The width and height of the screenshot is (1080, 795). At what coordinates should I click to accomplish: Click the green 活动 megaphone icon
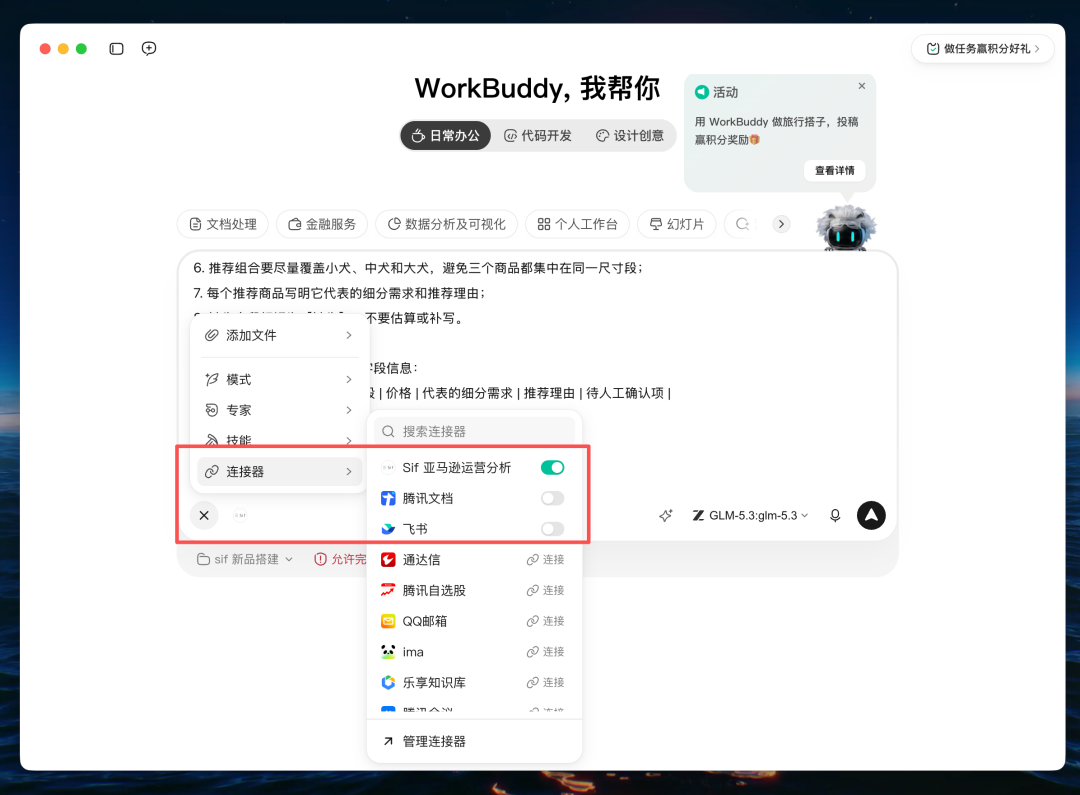(702, 92)
